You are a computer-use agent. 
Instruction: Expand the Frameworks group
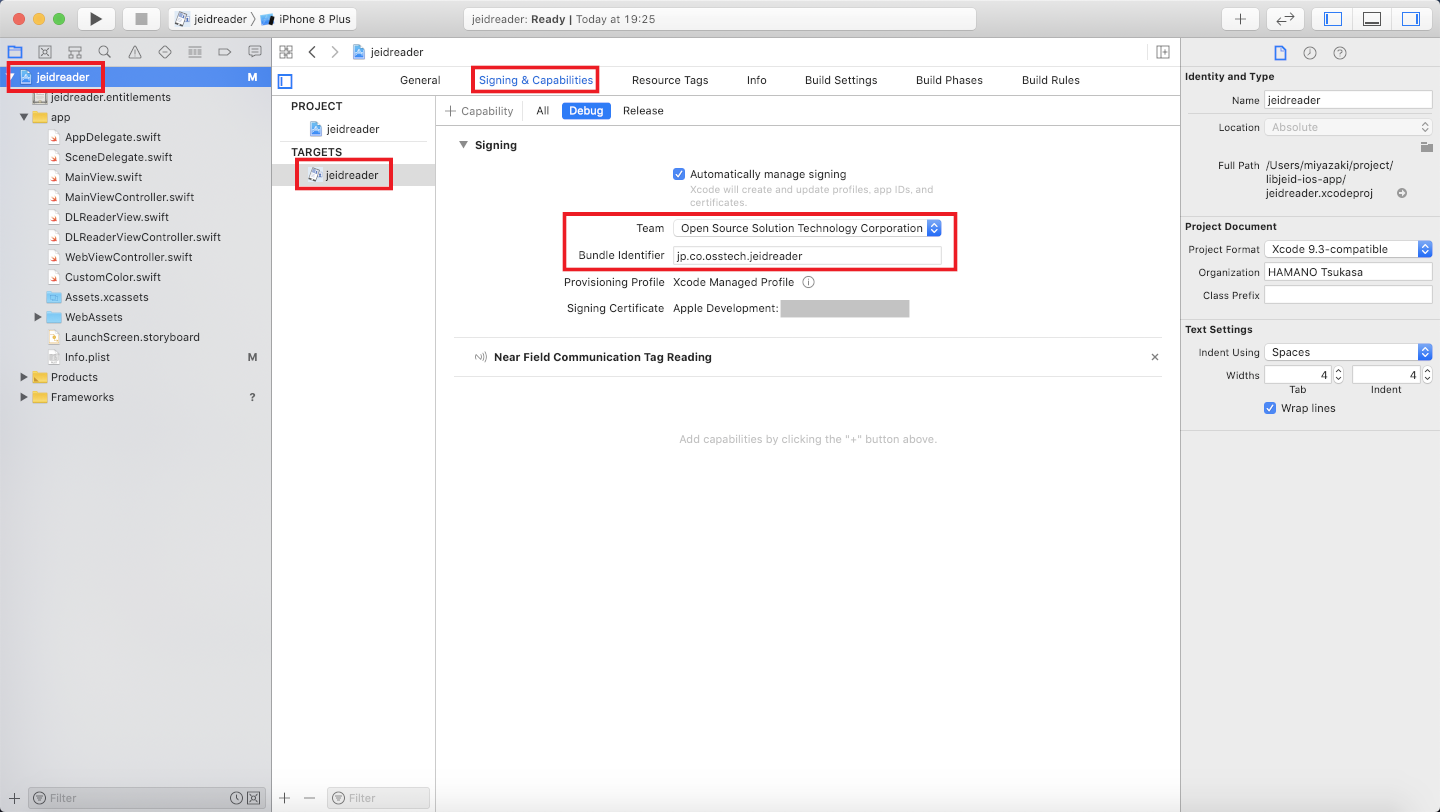click(24, 397)
